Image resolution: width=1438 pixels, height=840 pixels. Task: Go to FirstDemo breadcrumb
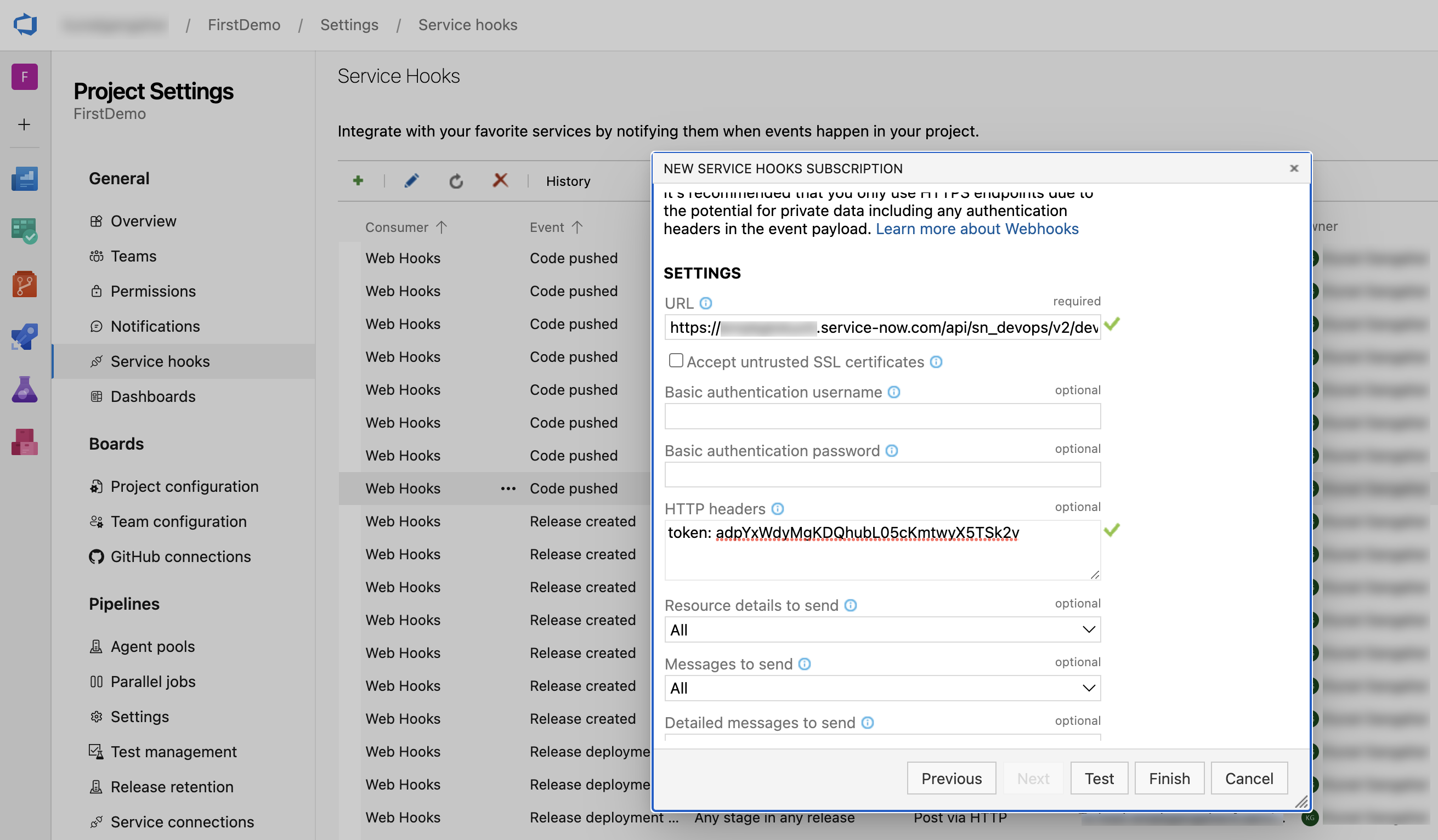(x=244, y=25)
